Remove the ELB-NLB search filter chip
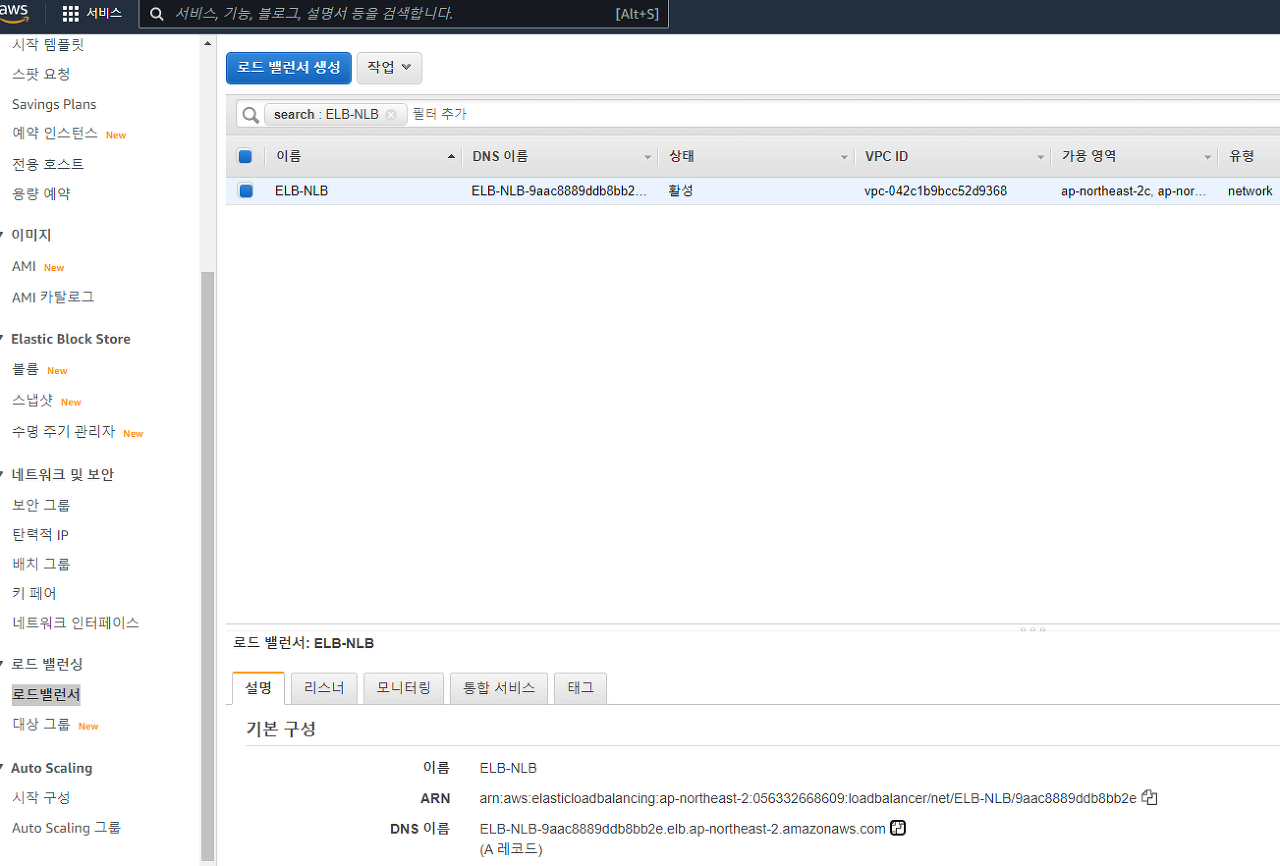This screenshot has width=1280, height=866. click(391, 115)
